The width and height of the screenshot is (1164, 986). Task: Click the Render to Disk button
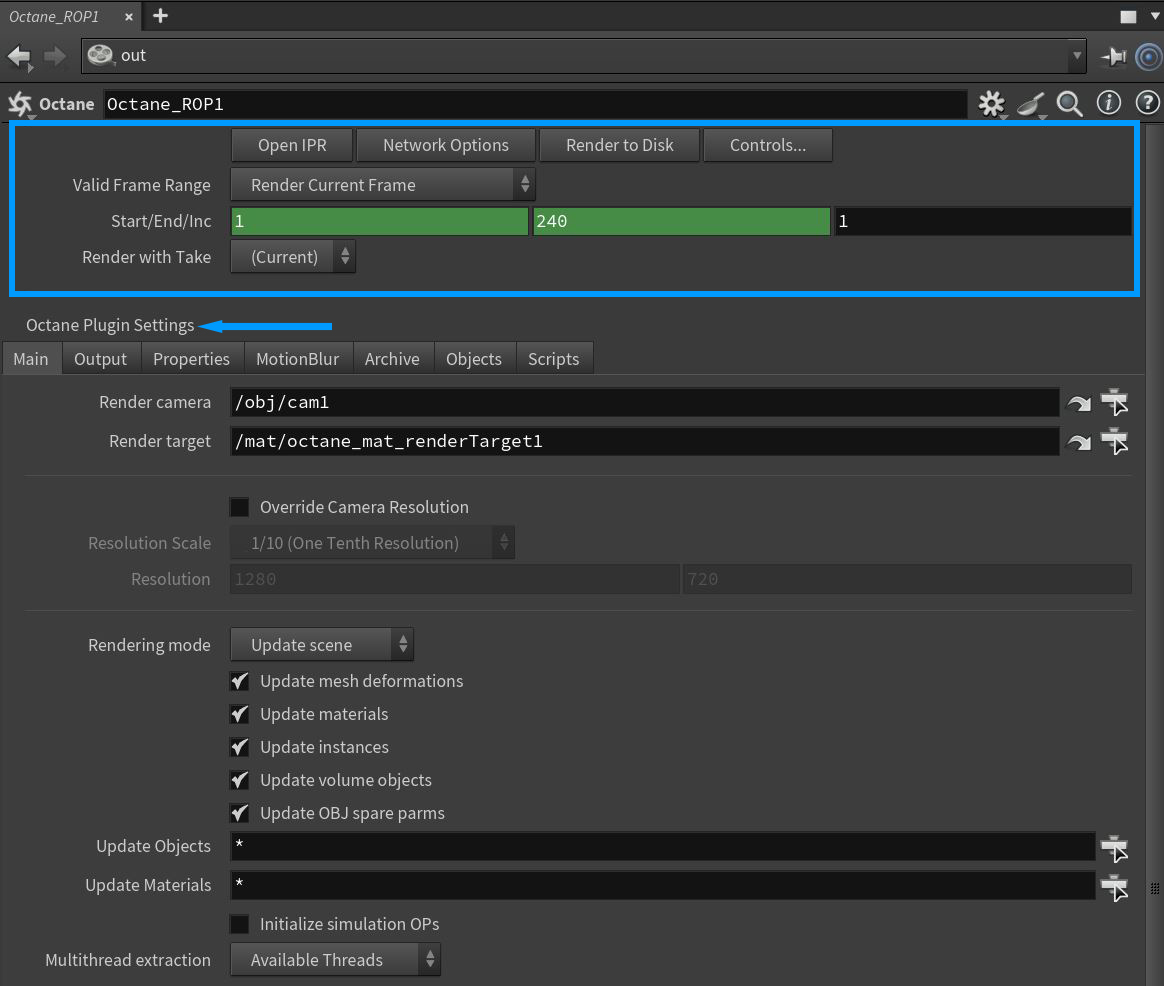click(x=619, y=145)
